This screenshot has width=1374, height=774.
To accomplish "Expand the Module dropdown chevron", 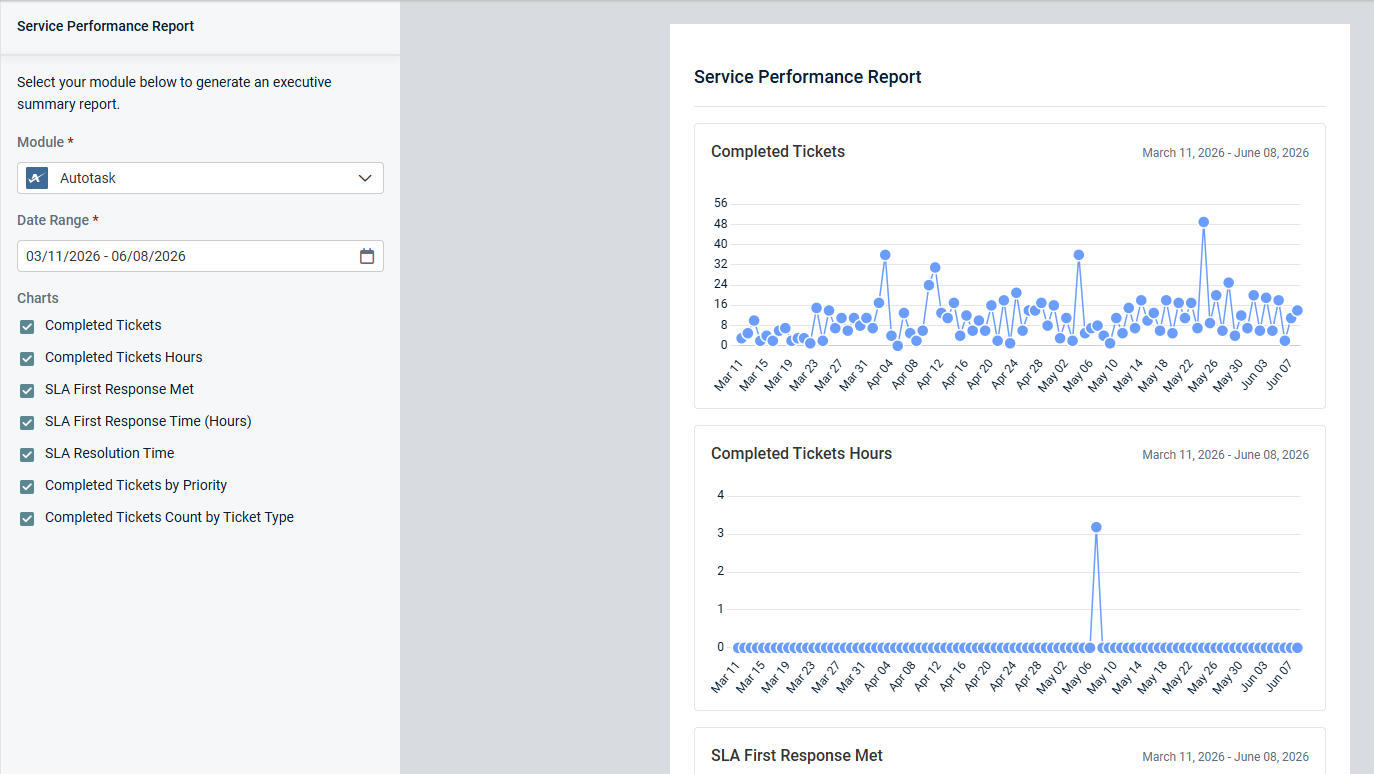I will coord(365,178).
